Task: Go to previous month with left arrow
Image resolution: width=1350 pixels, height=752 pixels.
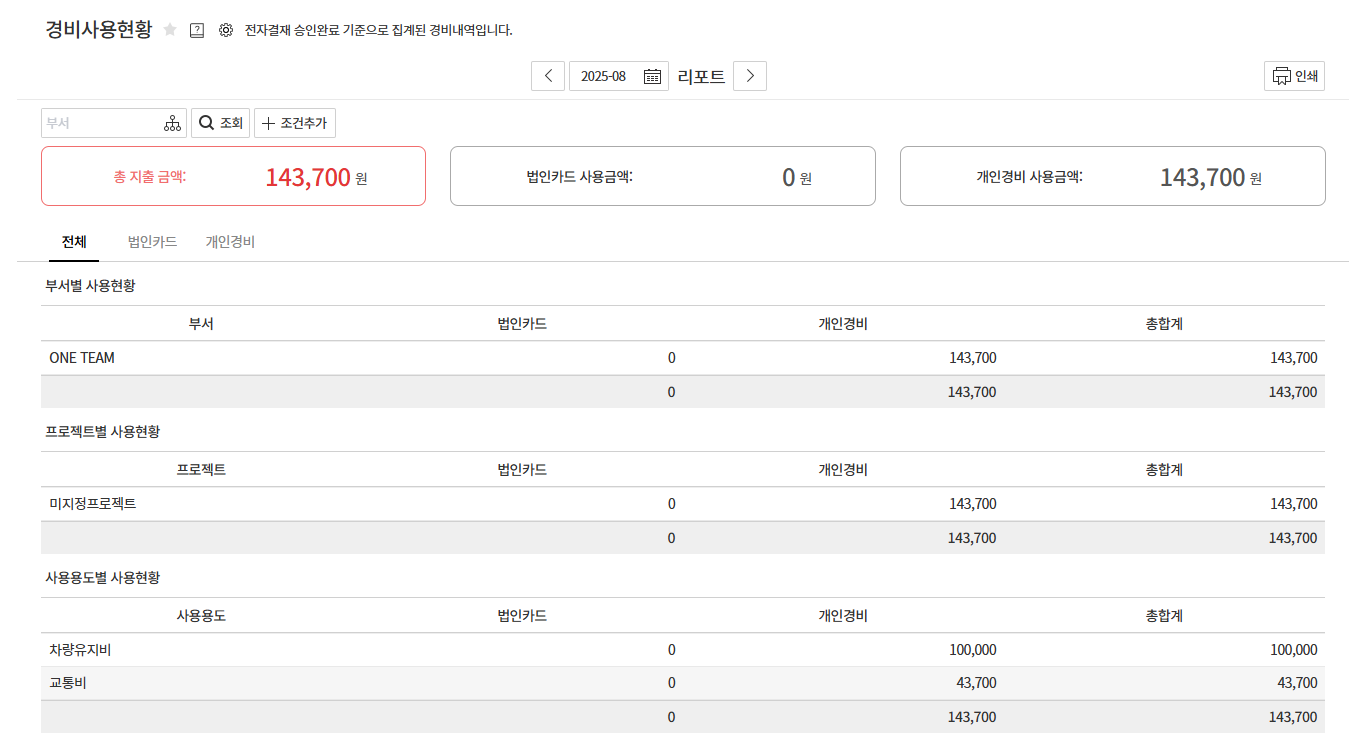Action: 548,77
